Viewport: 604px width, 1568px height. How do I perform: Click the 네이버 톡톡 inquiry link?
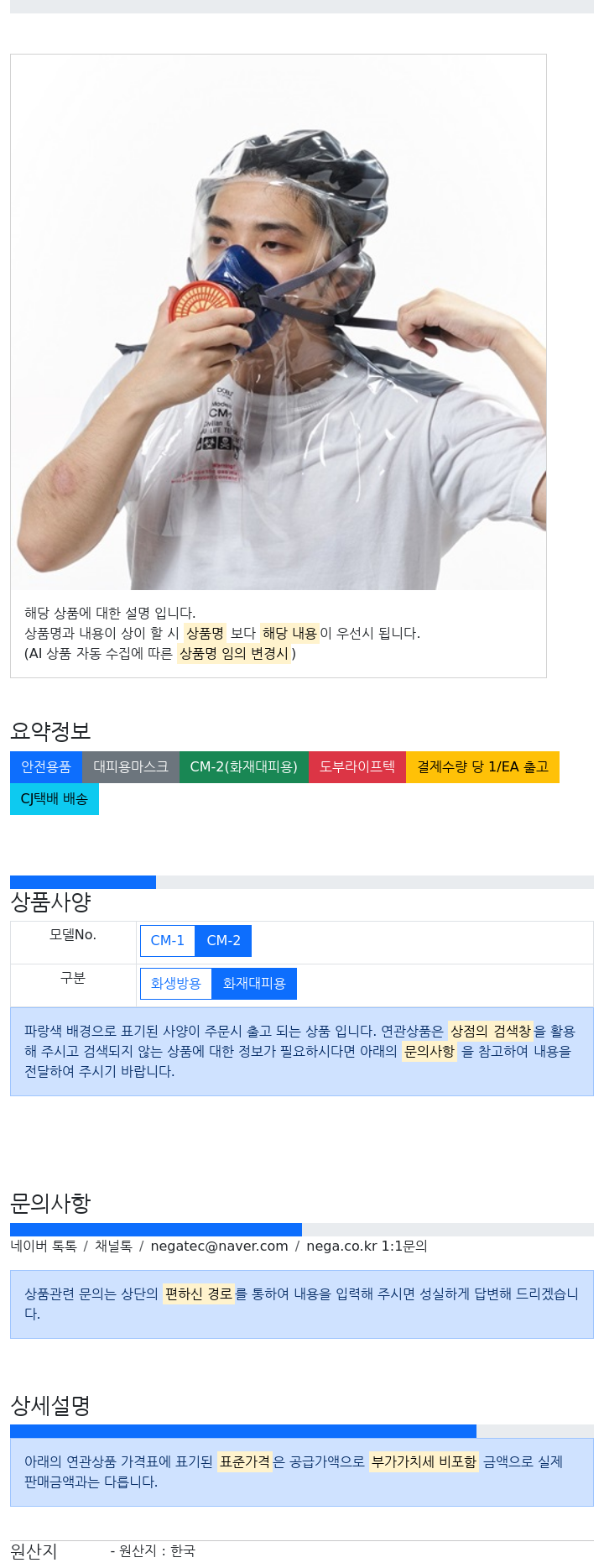pyautogui.click(x=44, y=1247)
